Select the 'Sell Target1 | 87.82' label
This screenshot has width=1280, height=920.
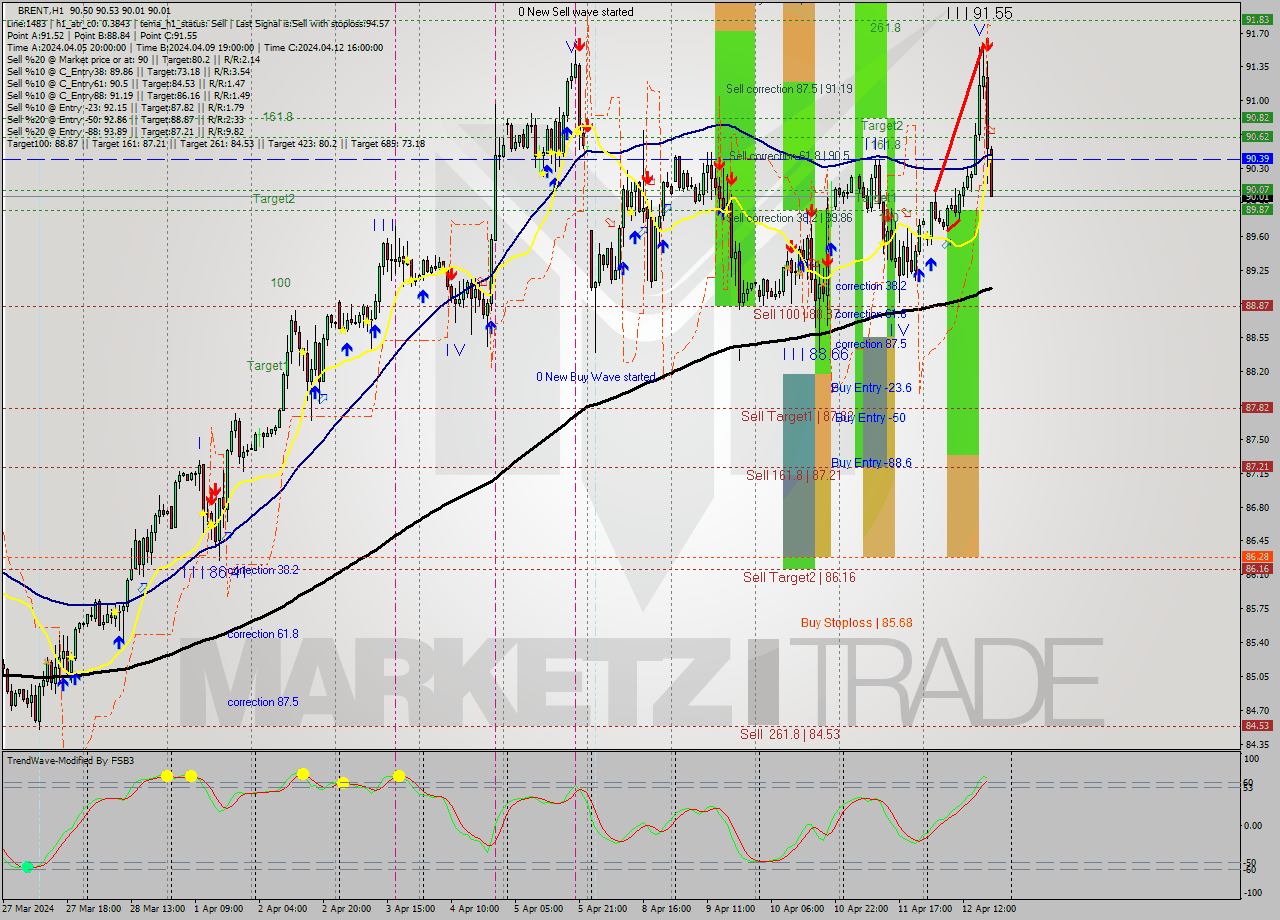(796, 416)
